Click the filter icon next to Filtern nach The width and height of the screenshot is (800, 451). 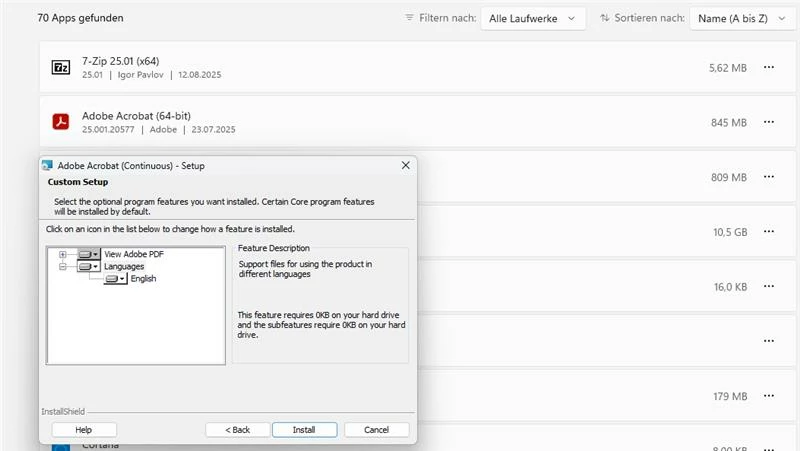point(409,18)
